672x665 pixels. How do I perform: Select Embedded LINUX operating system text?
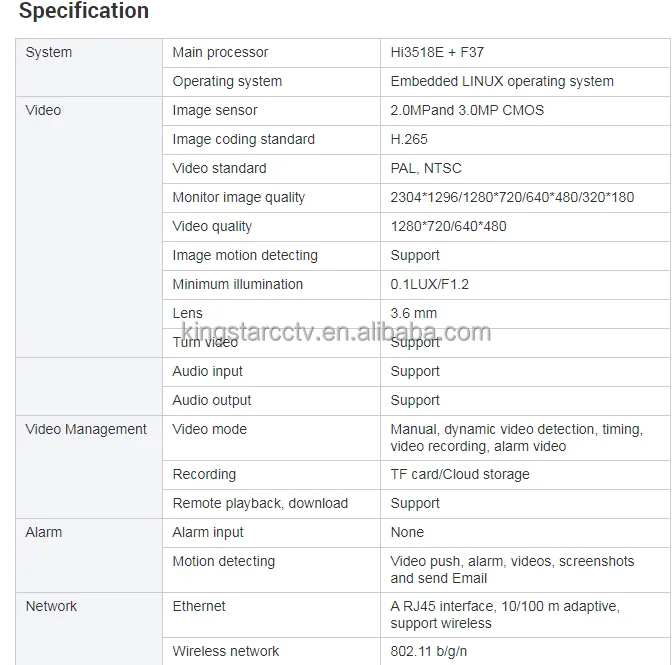[502, 81]
